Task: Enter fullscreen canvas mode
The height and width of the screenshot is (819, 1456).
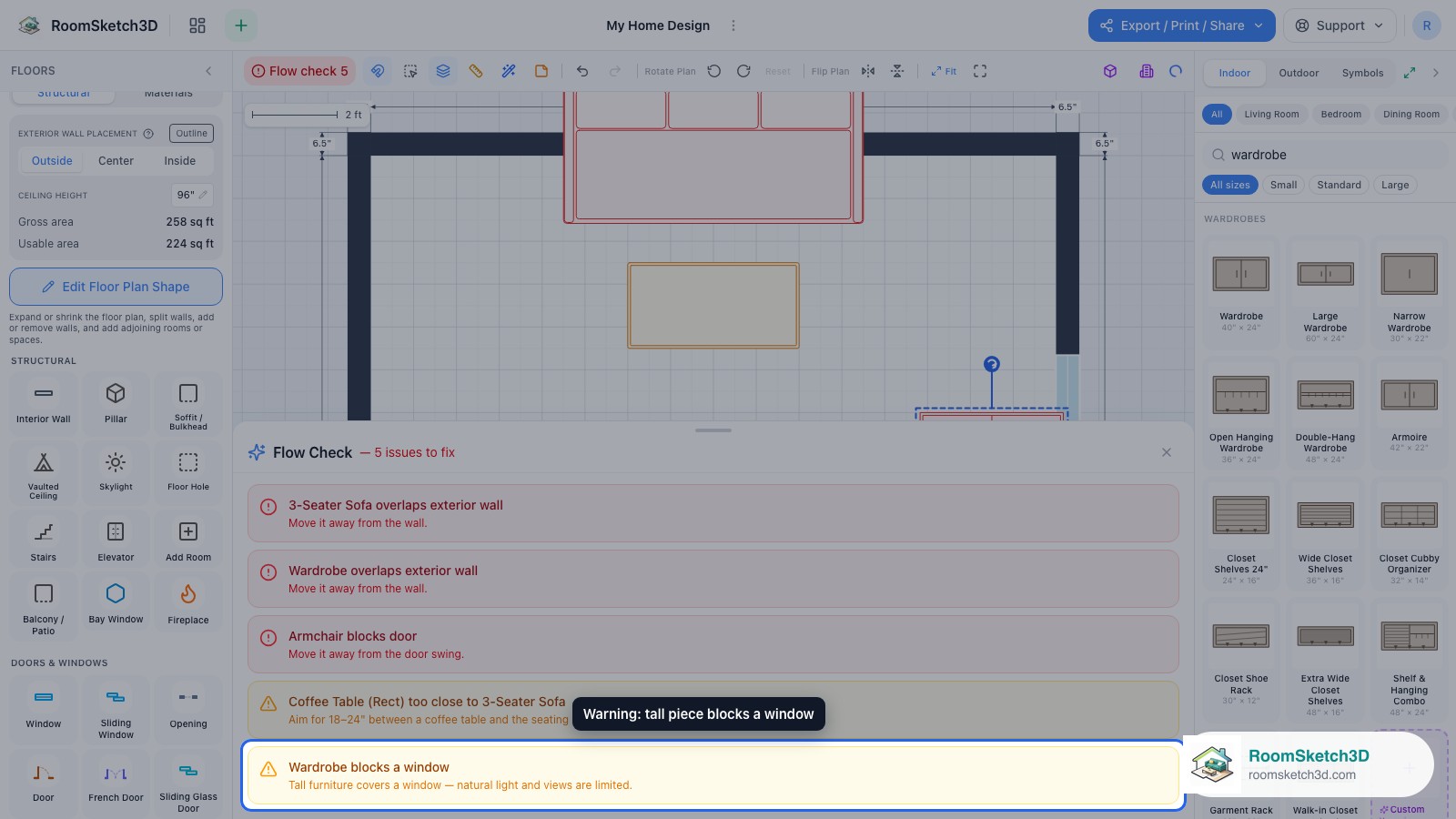Action: click(980, 71)
